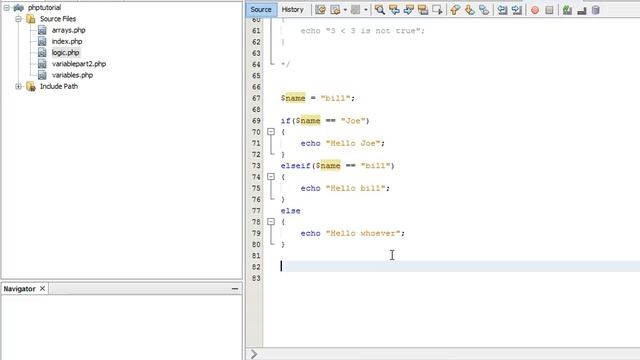This screenshot has height=360, width=640.
Task: Switch to the Source view tab
Action: click(261, 9)
